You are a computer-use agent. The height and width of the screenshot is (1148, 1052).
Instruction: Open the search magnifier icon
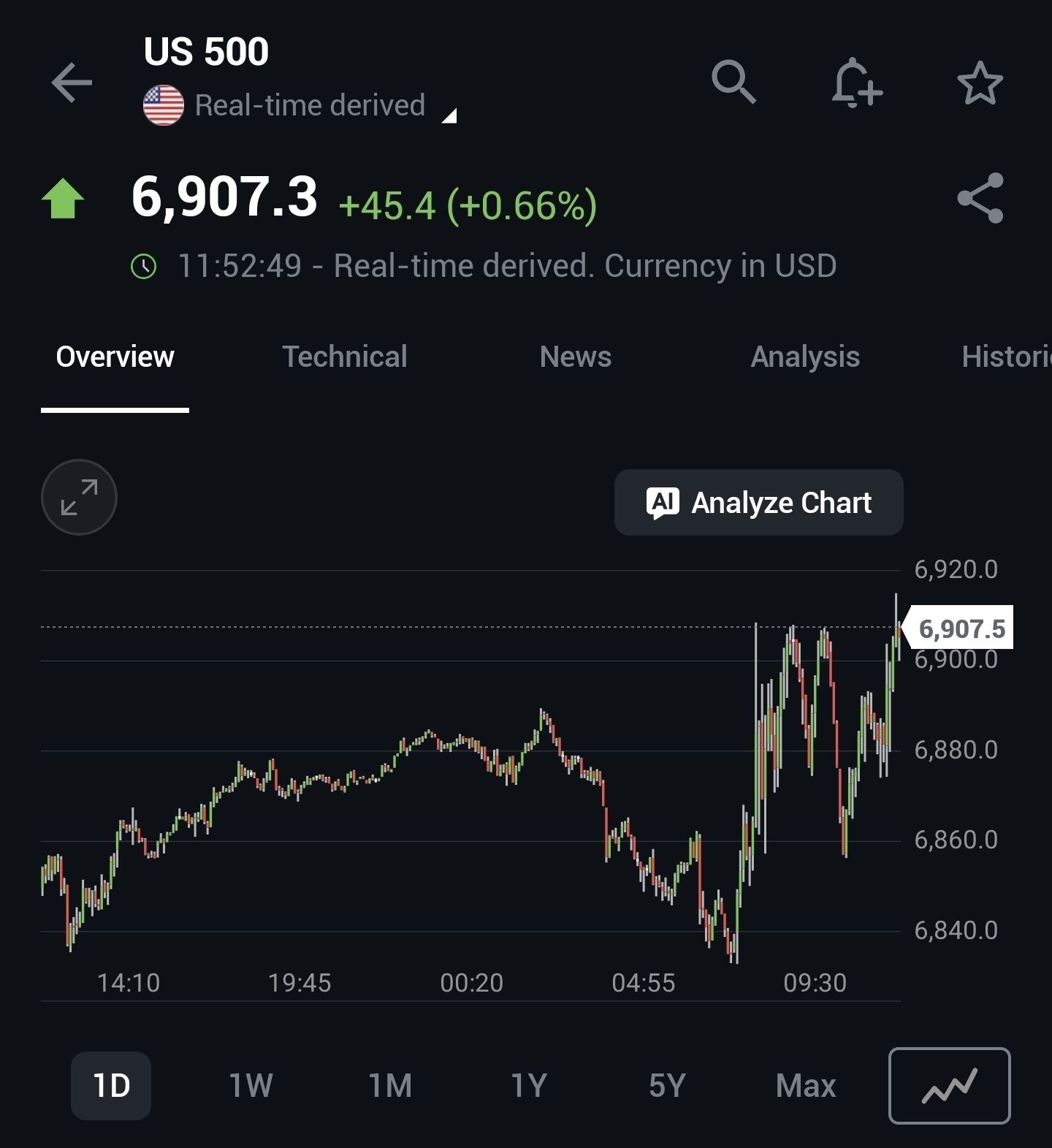(x=733, y=82)
